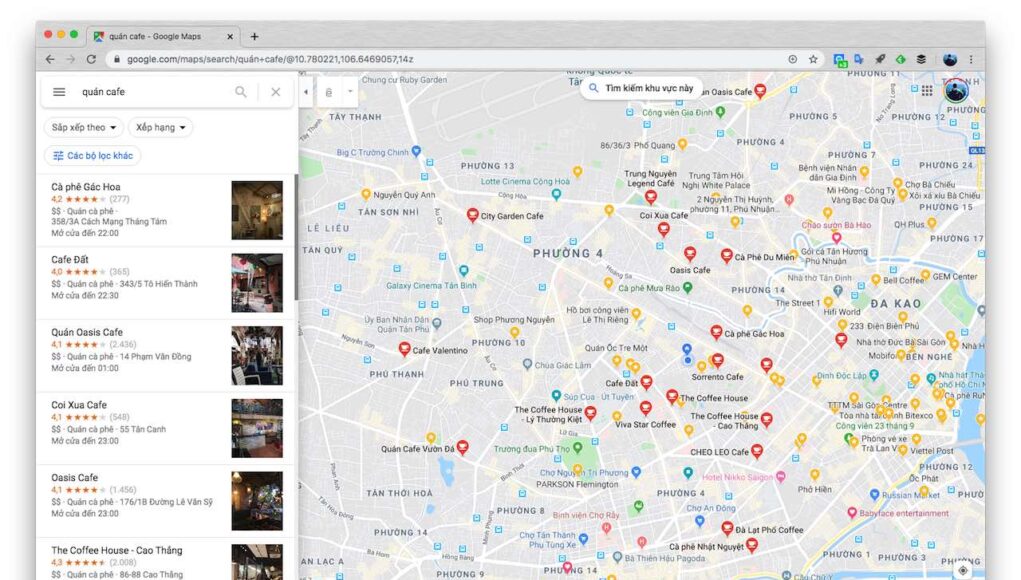
Task: View Cafe Đất photo thumbnail
Action: click(257, 283)
